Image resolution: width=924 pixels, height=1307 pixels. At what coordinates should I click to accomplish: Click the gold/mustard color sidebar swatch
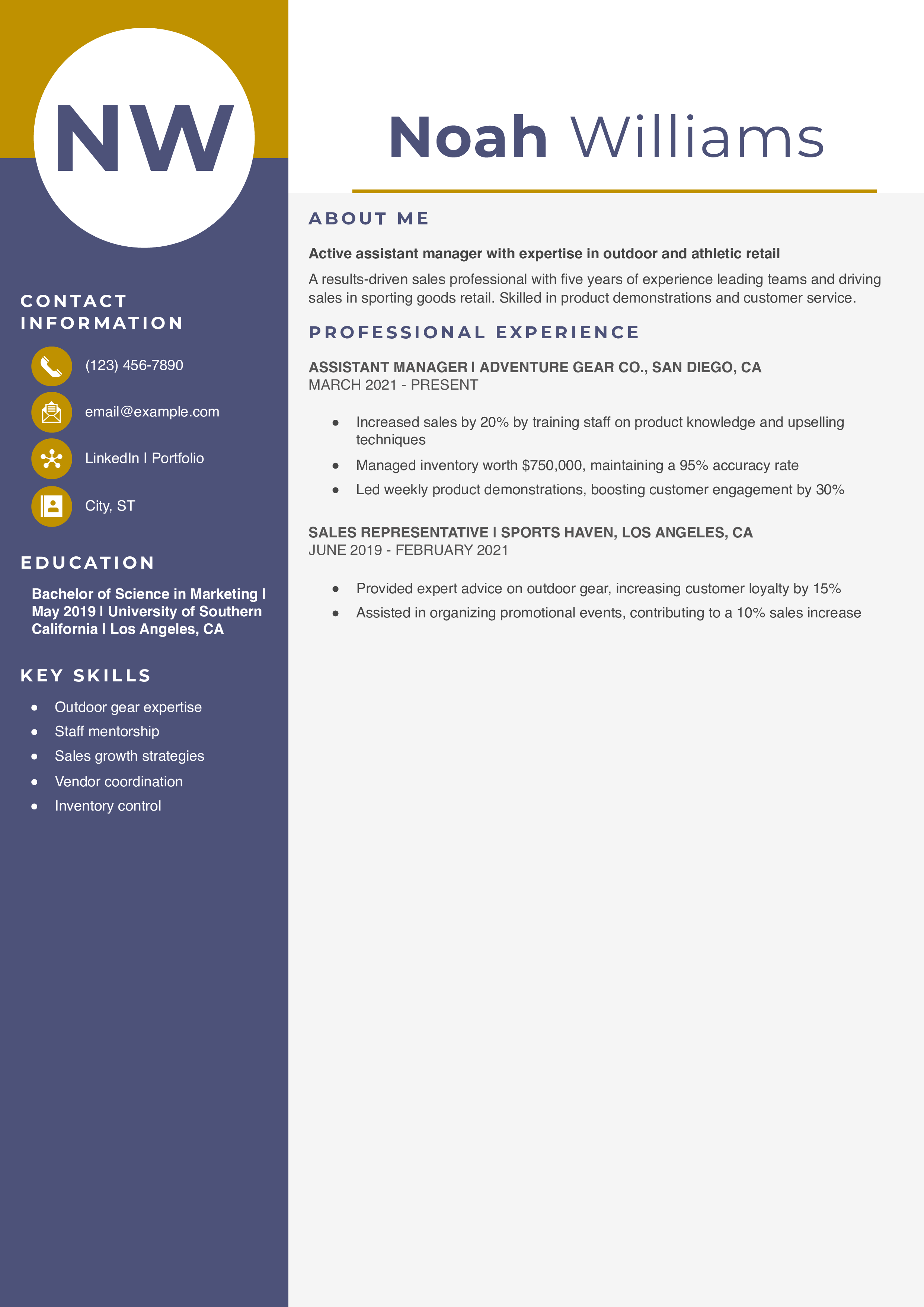30,30
